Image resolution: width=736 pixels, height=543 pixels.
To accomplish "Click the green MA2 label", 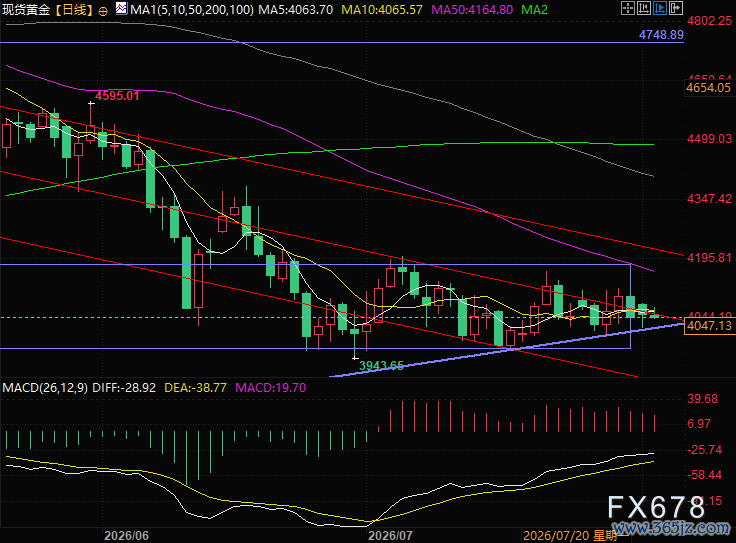I will [534, 9].
